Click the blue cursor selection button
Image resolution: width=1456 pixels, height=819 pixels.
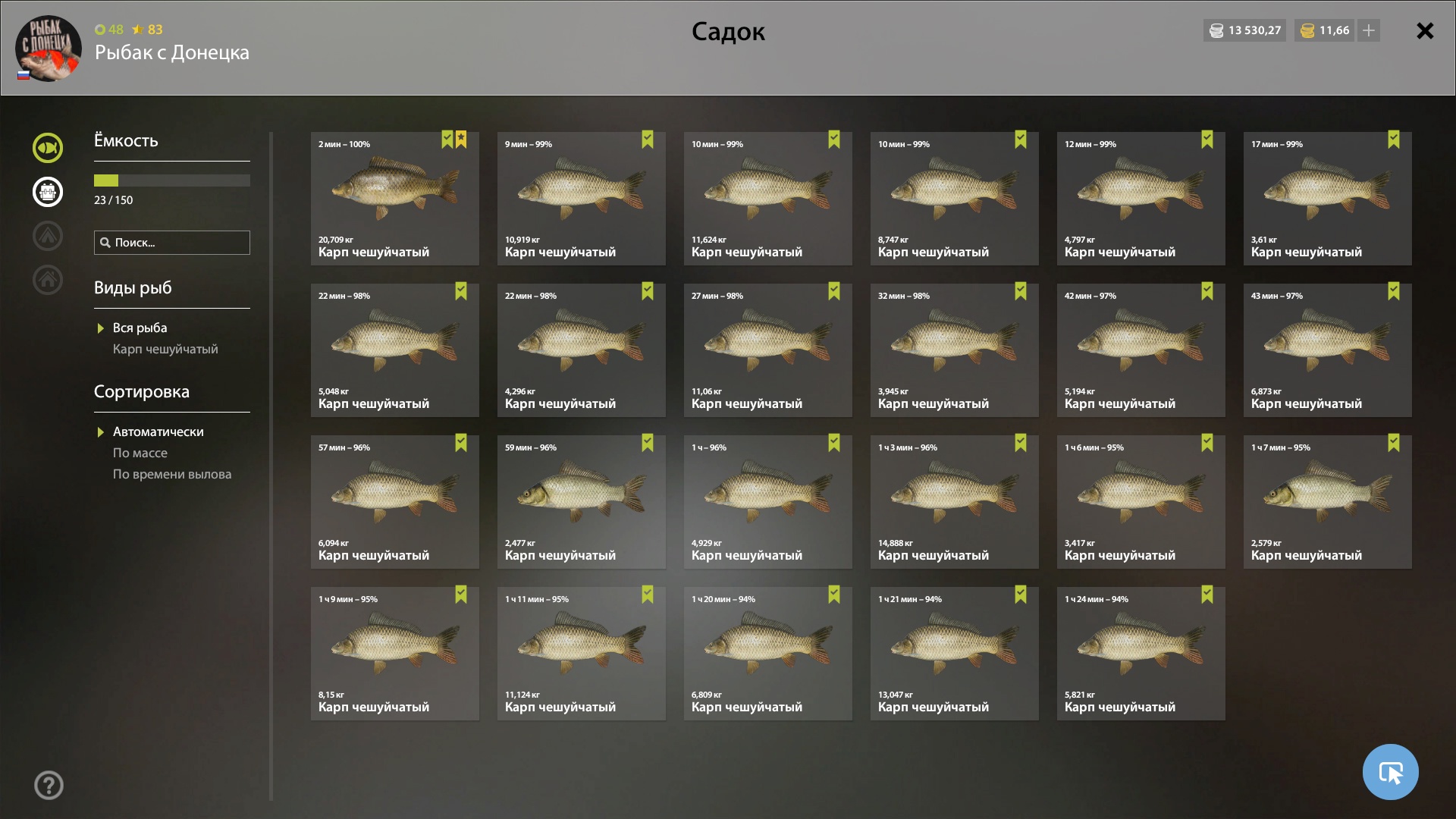1390,772
